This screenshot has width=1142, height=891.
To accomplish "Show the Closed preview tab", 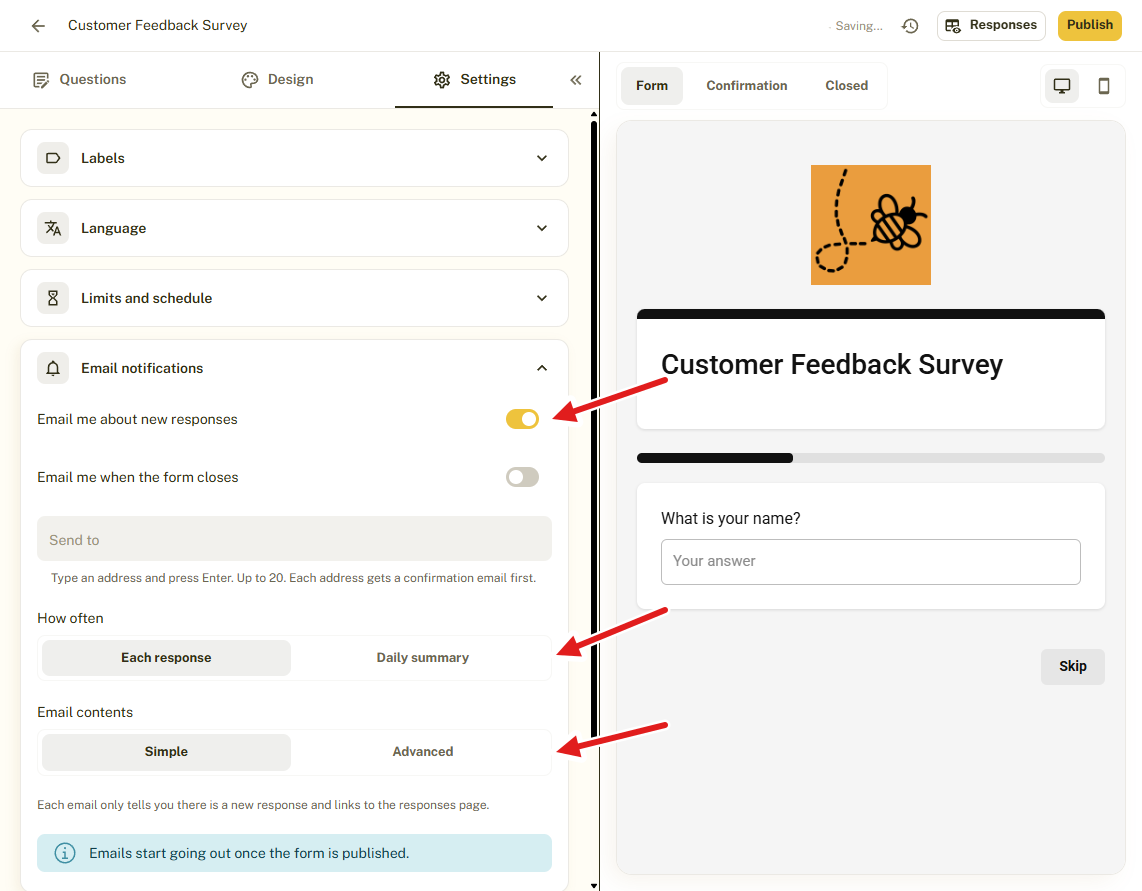I will tap(846, 86).
